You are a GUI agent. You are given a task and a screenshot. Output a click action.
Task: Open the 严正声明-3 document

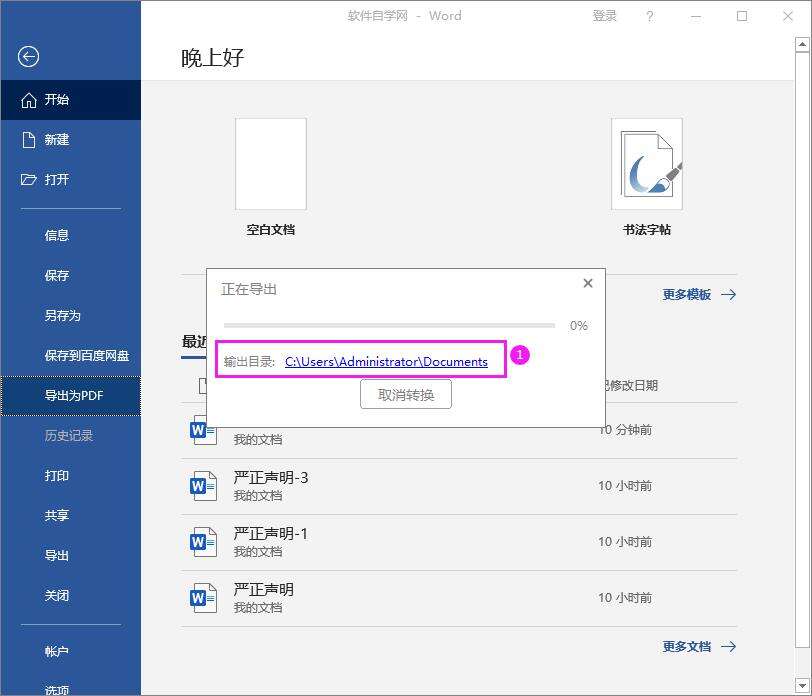[459, 486]
